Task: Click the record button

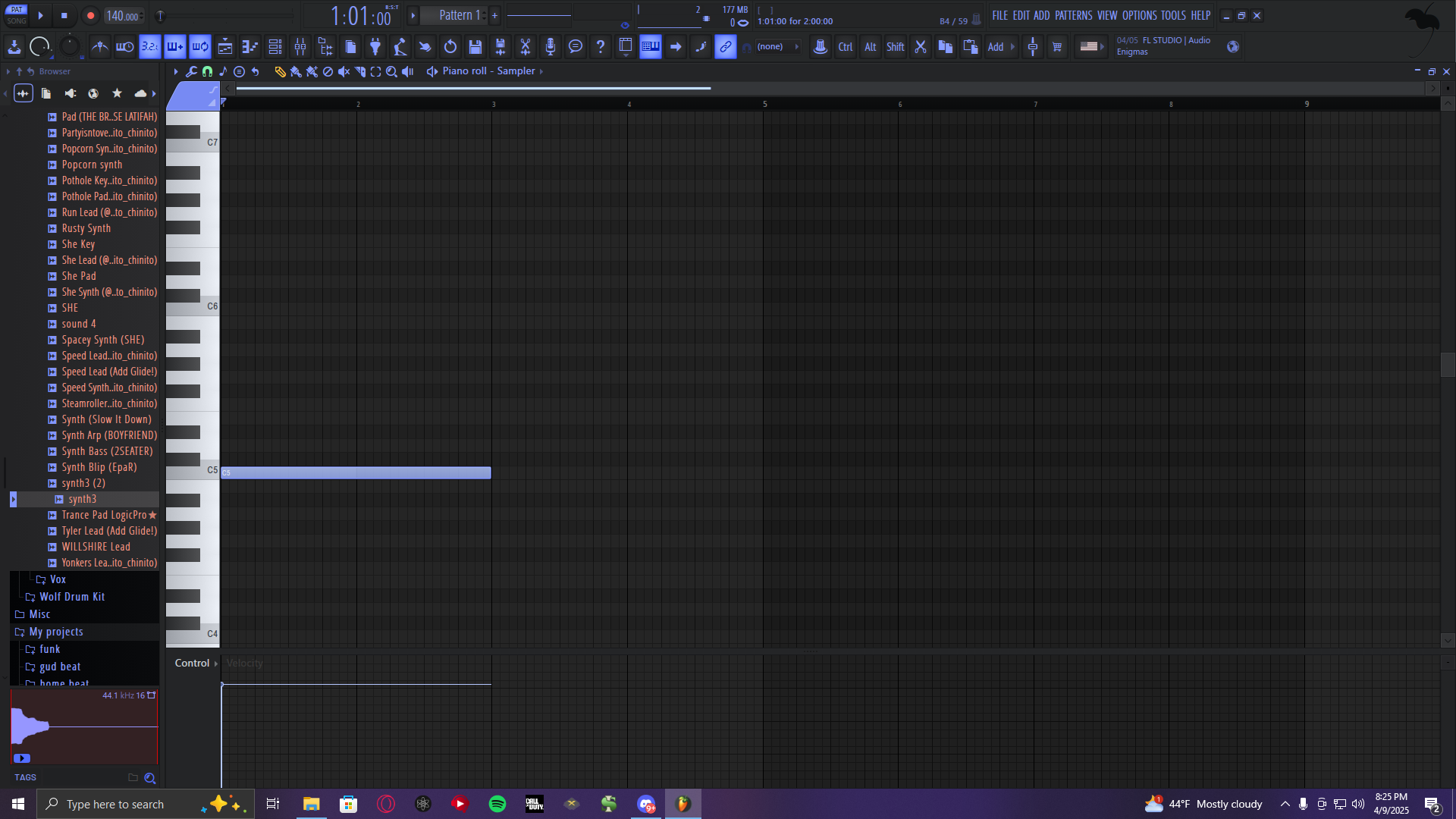Action: point(90,15)
